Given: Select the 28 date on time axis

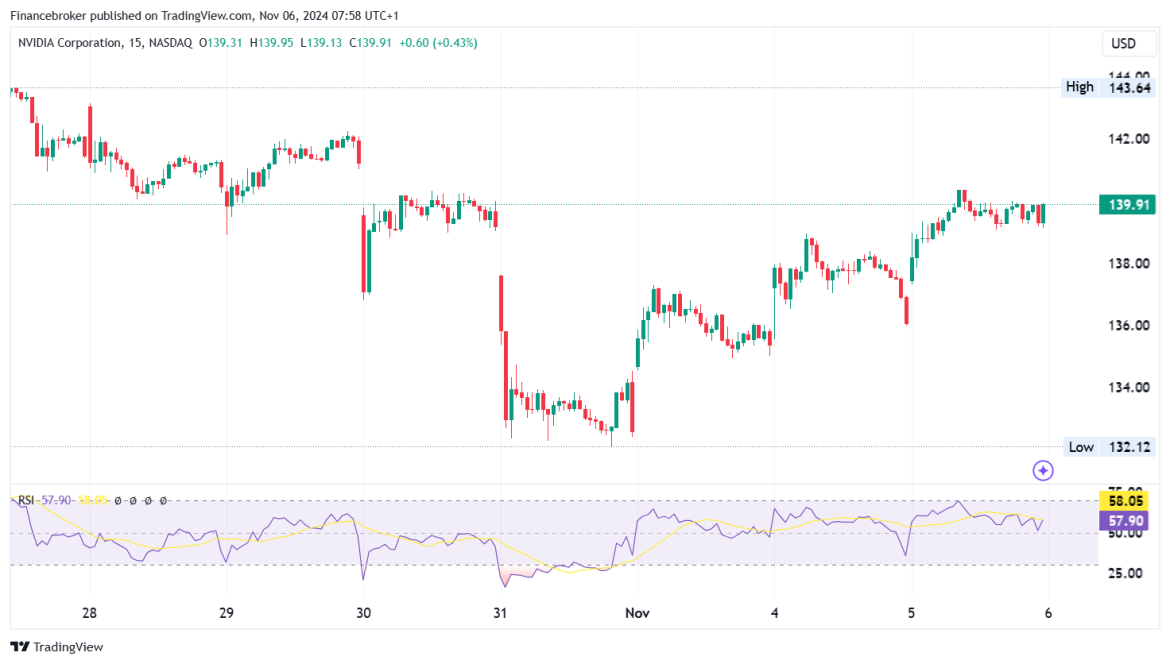Looking at the screenshot, I should click(x=90, y=613).
